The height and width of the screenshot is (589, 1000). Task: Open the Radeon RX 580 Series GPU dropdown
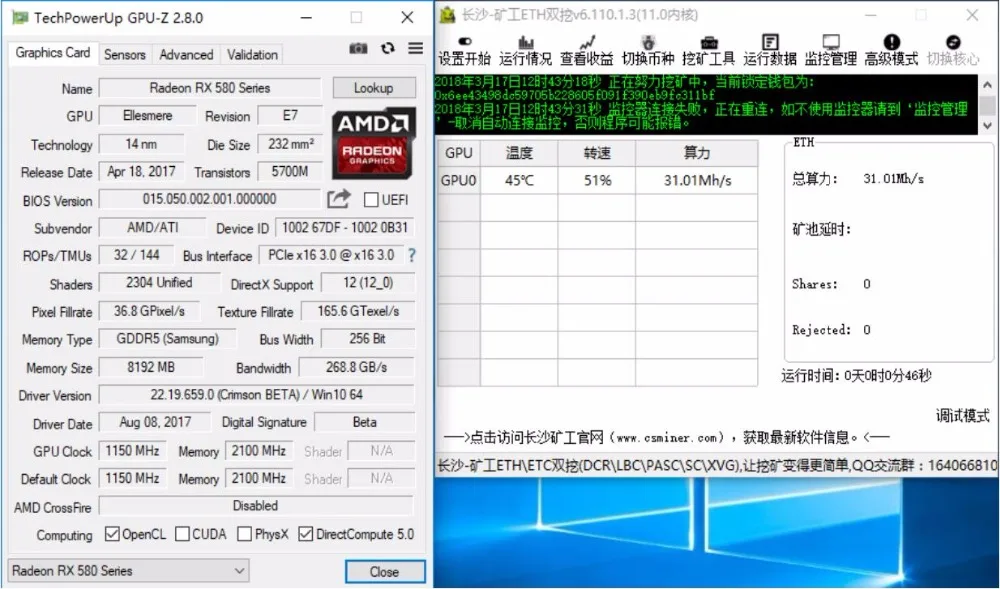[x=128, y=571]
